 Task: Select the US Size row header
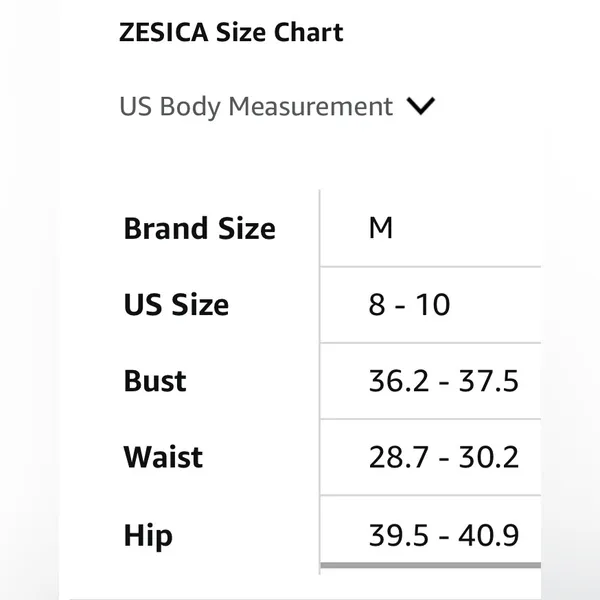point(176,305)
